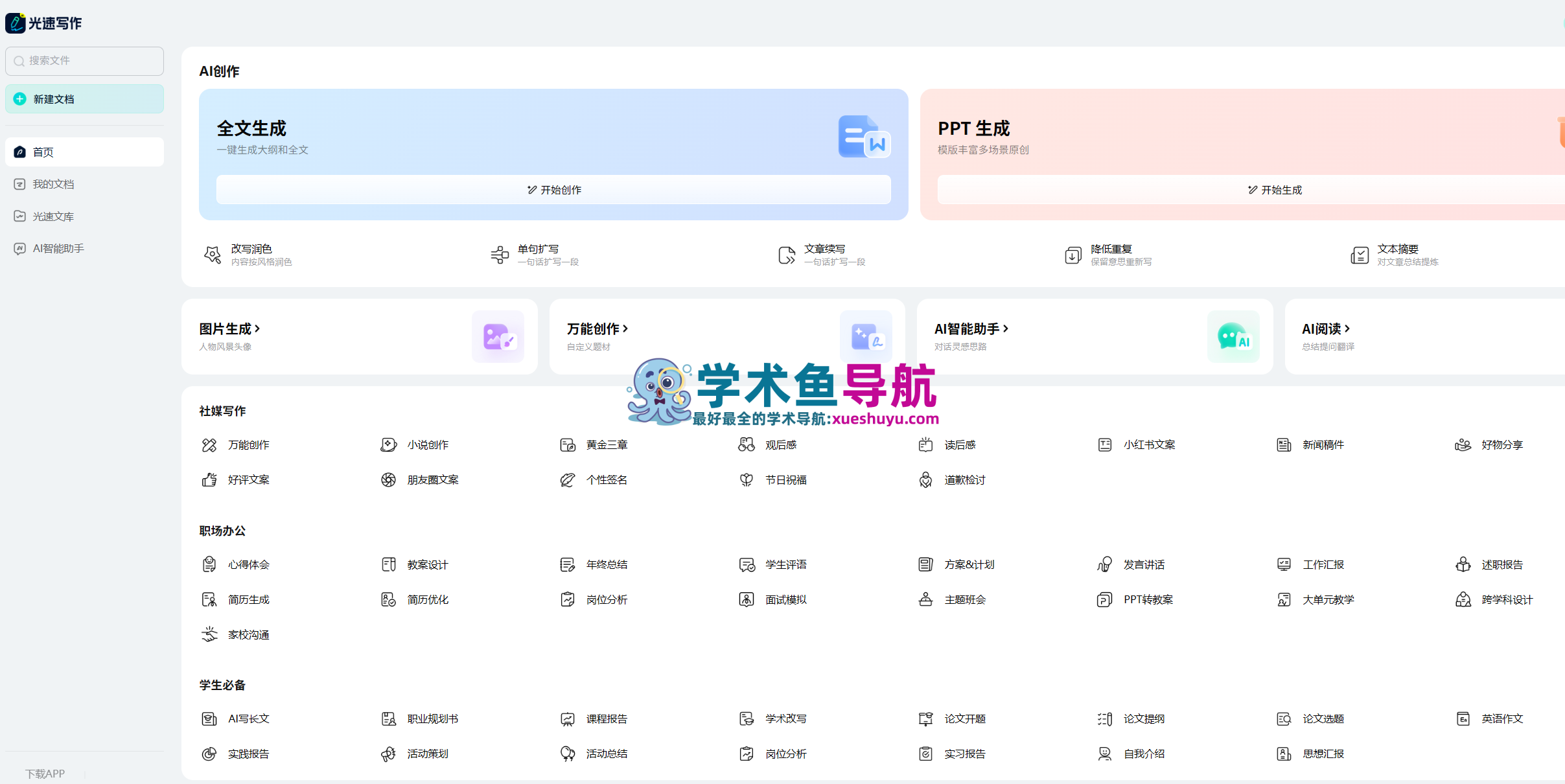Open the 年终总结 writing tool
Image resolution: width=1565 pixels, height=784 pixels.
click(x=594, y=564)
